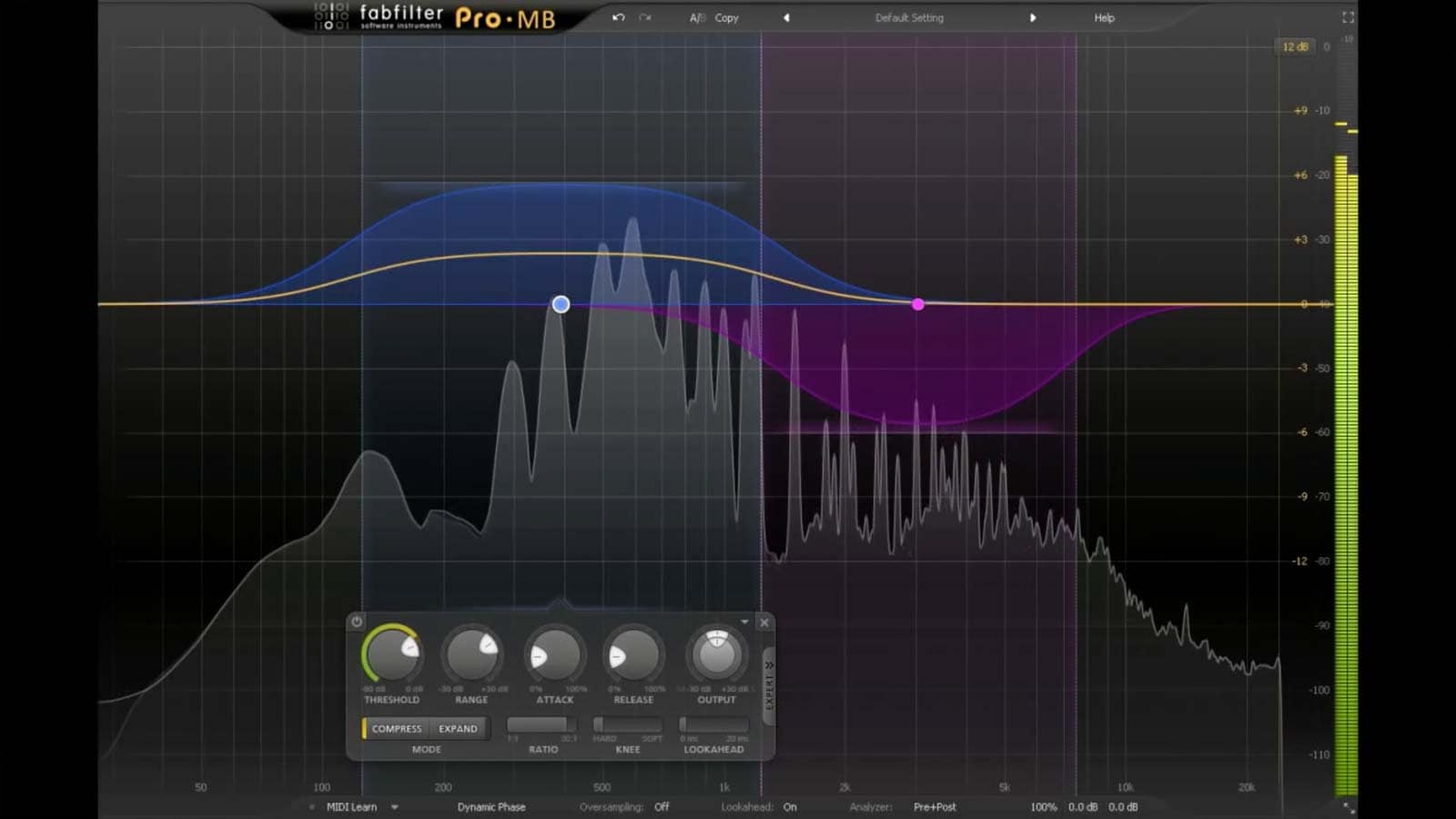This screenshot has height=819, width=1456.
Task: Open the Help menu
Action: 1104,17
